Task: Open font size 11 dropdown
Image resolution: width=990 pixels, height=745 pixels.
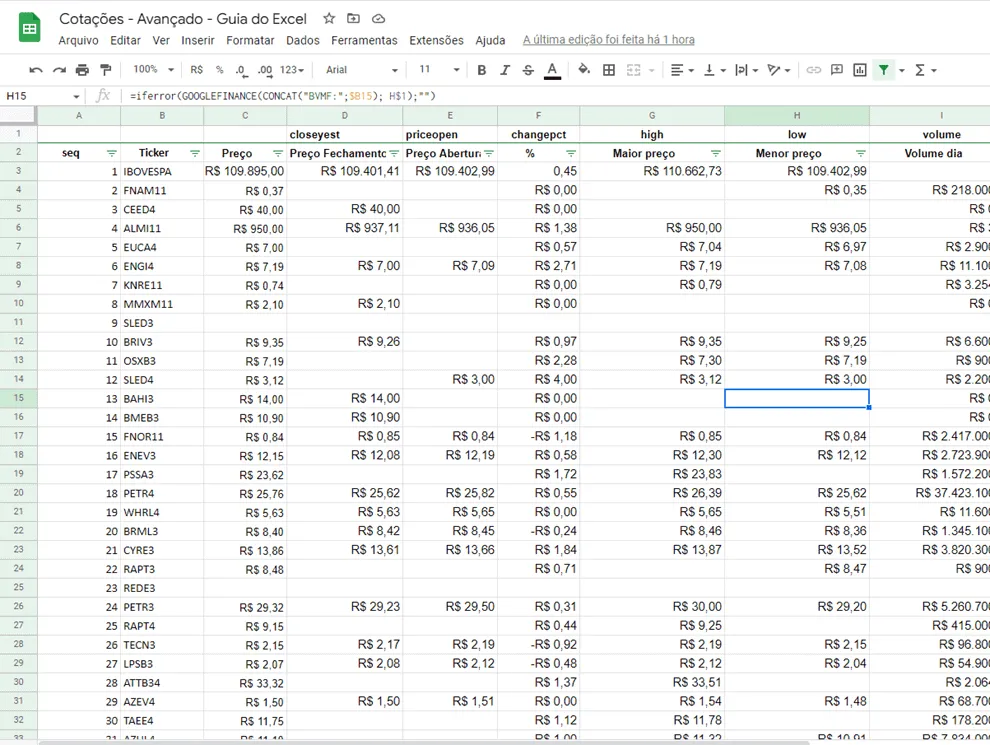Action: click(439, 69)
